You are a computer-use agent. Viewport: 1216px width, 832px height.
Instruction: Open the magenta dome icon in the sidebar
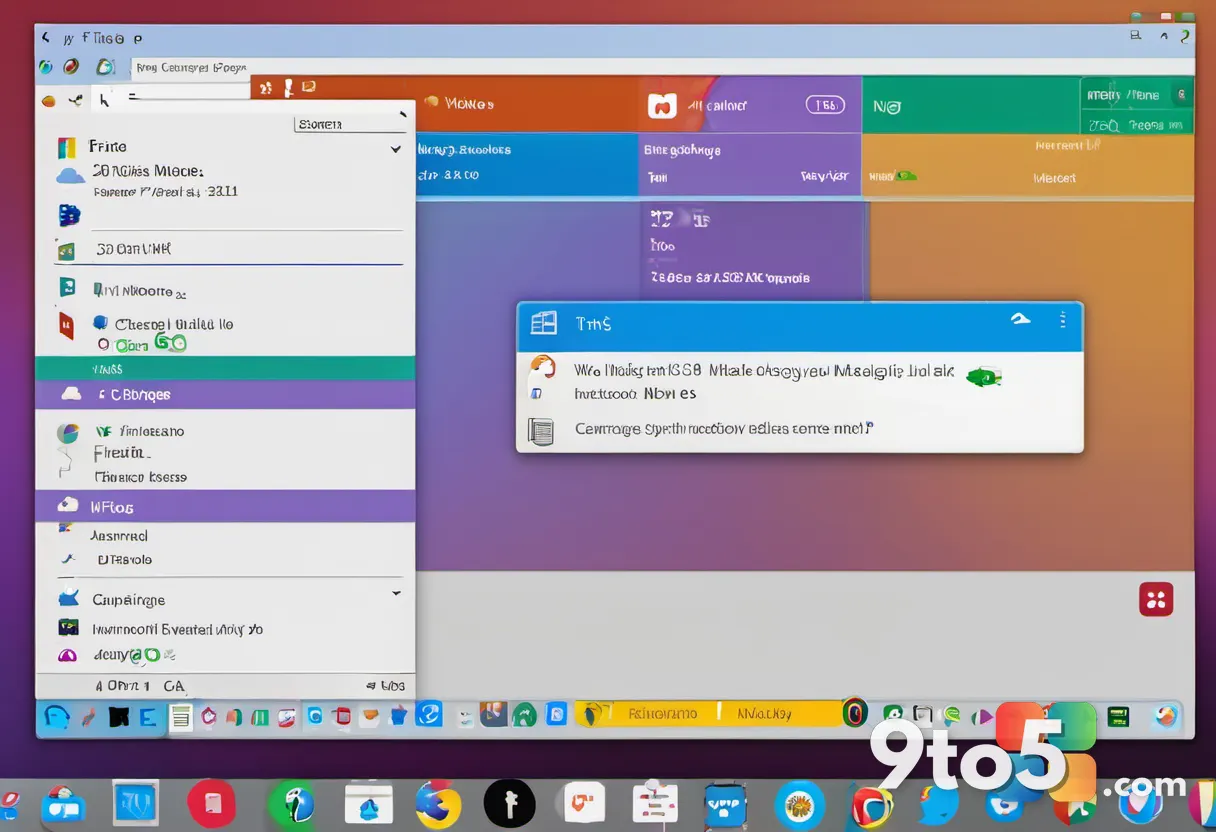[67, 656]
